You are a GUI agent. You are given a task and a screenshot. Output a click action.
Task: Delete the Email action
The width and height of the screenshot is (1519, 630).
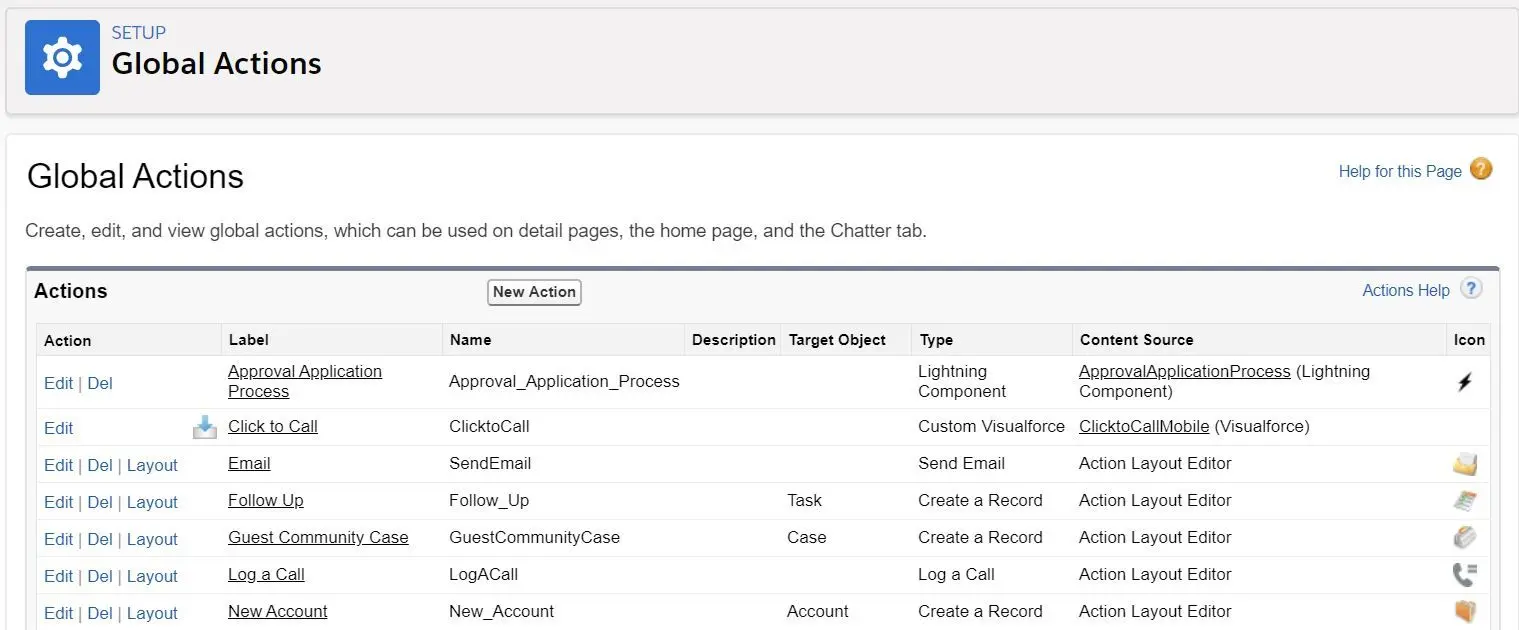[100, 465]
